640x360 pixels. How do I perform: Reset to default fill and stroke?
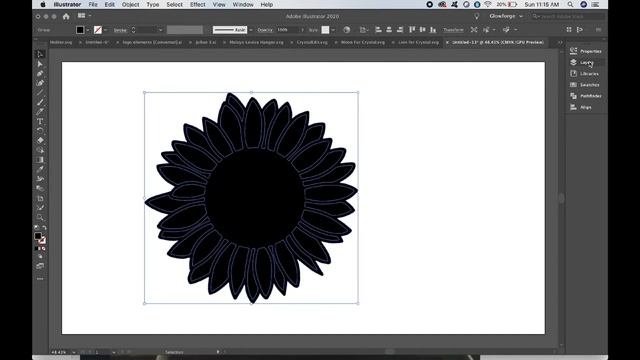point(36,228)
